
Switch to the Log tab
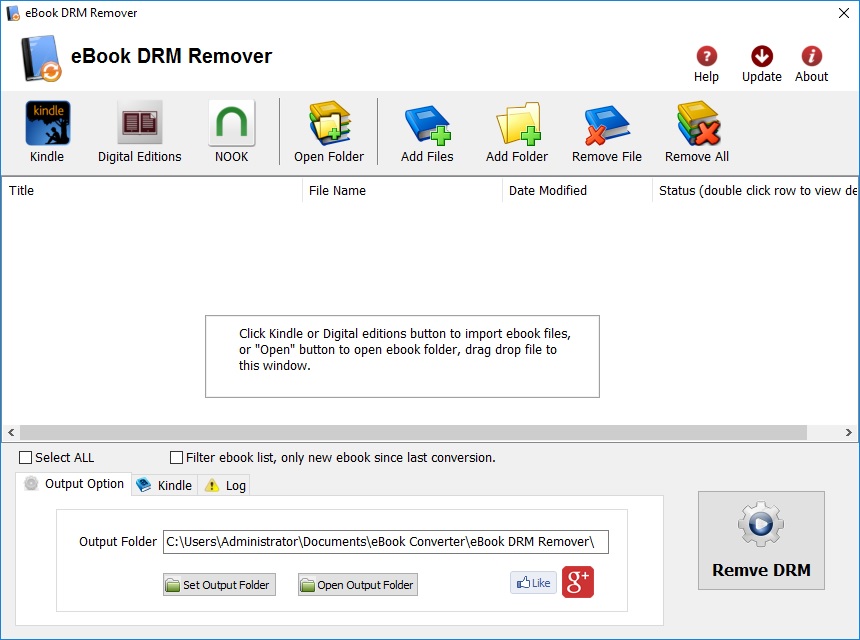pyautogui.click(x=224, y=485)
